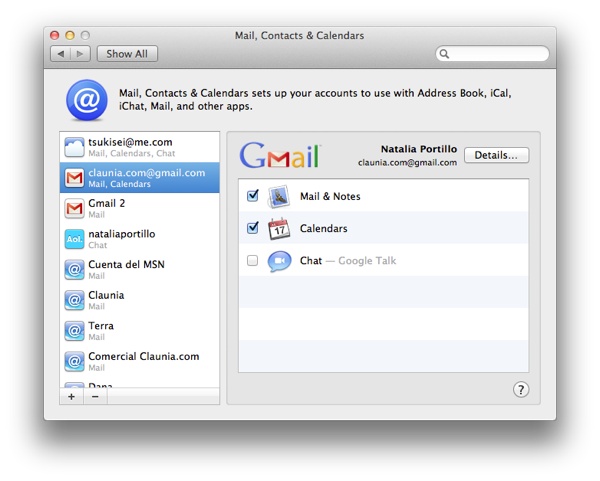600x481 pixels.
Task: Select the Terra account name
Action: pos(101,326)
